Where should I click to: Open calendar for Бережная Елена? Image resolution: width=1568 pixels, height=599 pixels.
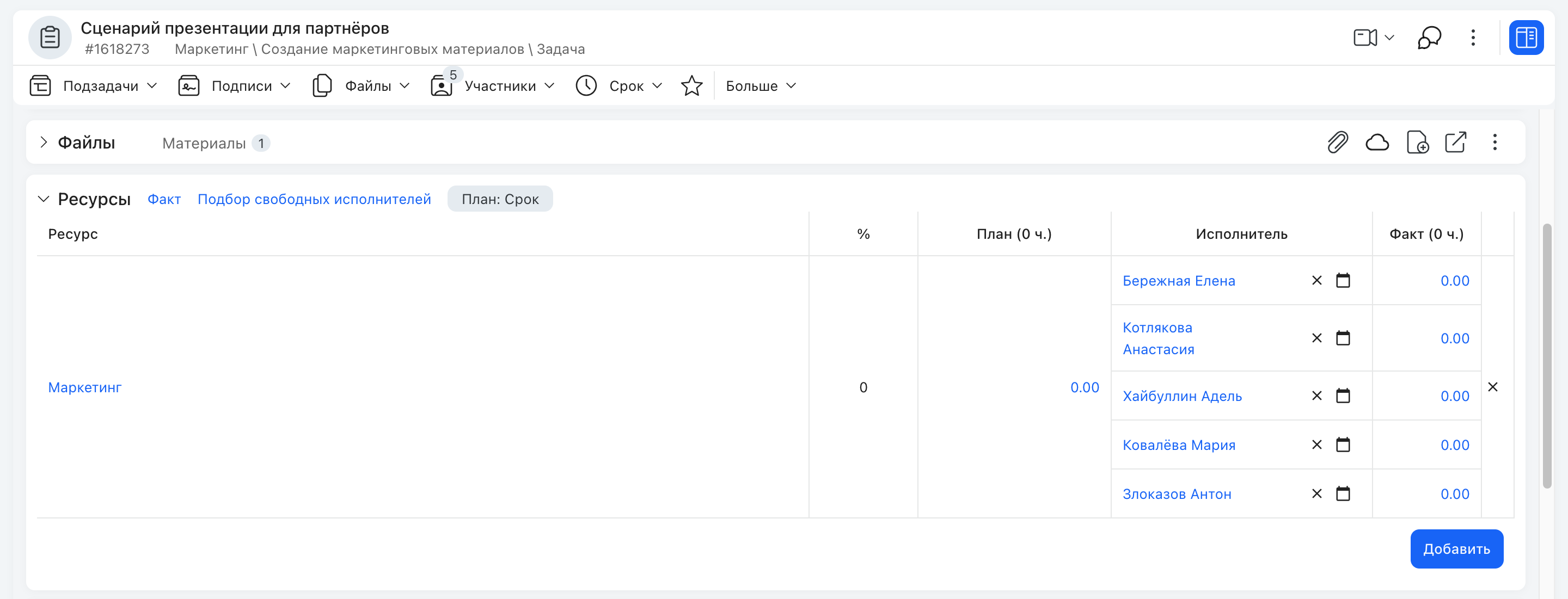pos(1343,280)
